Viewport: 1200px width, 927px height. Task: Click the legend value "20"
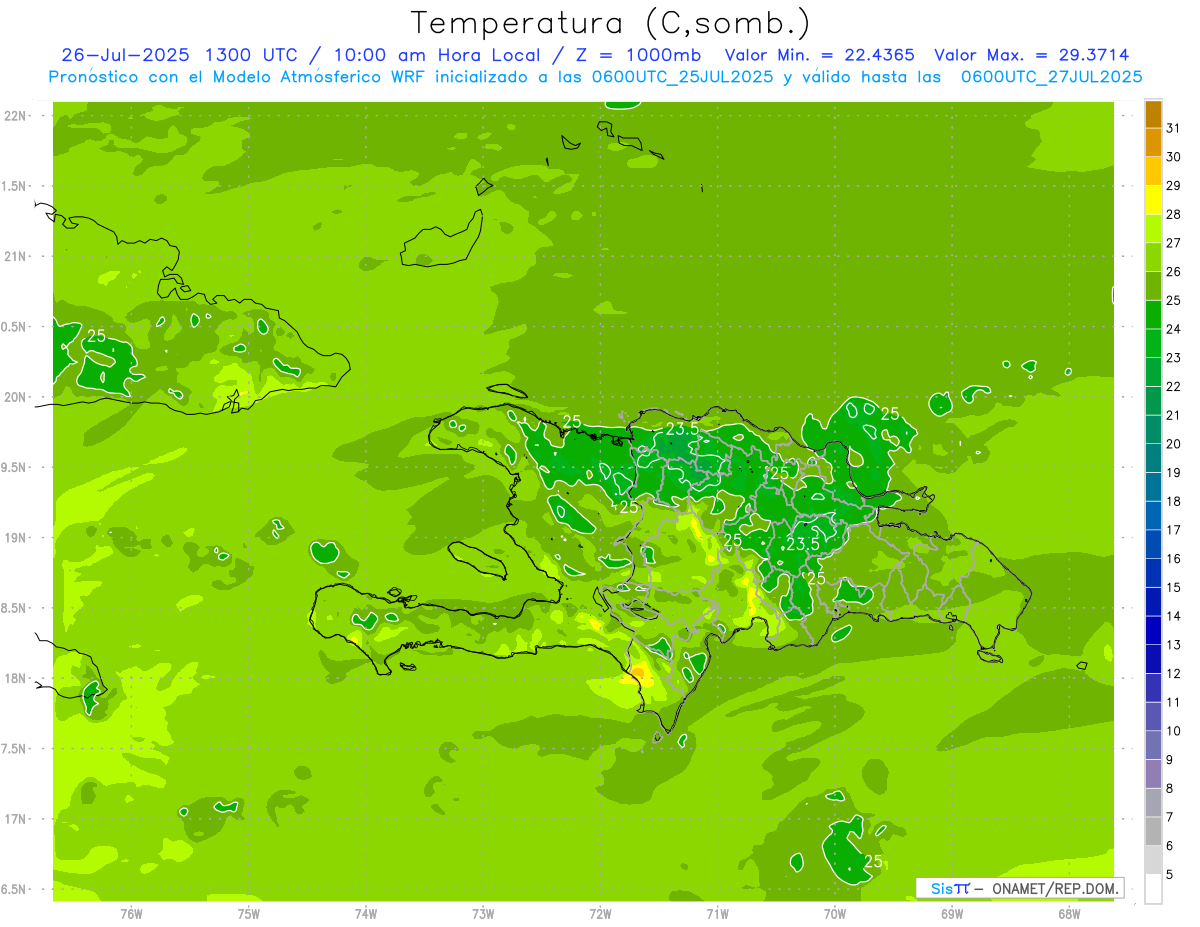point(1174,444)
